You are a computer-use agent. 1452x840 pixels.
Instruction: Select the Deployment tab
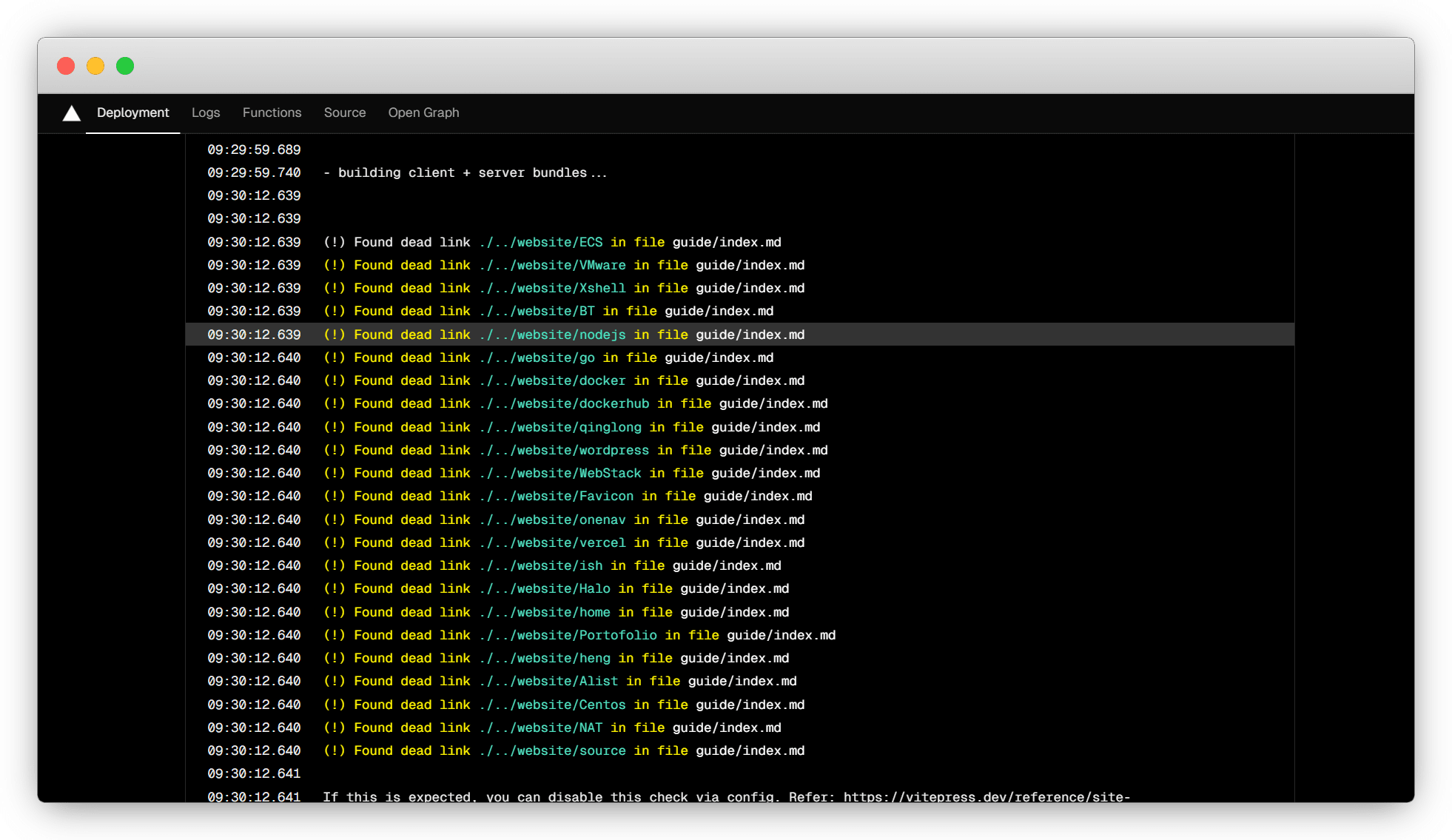tap(132, 112)
